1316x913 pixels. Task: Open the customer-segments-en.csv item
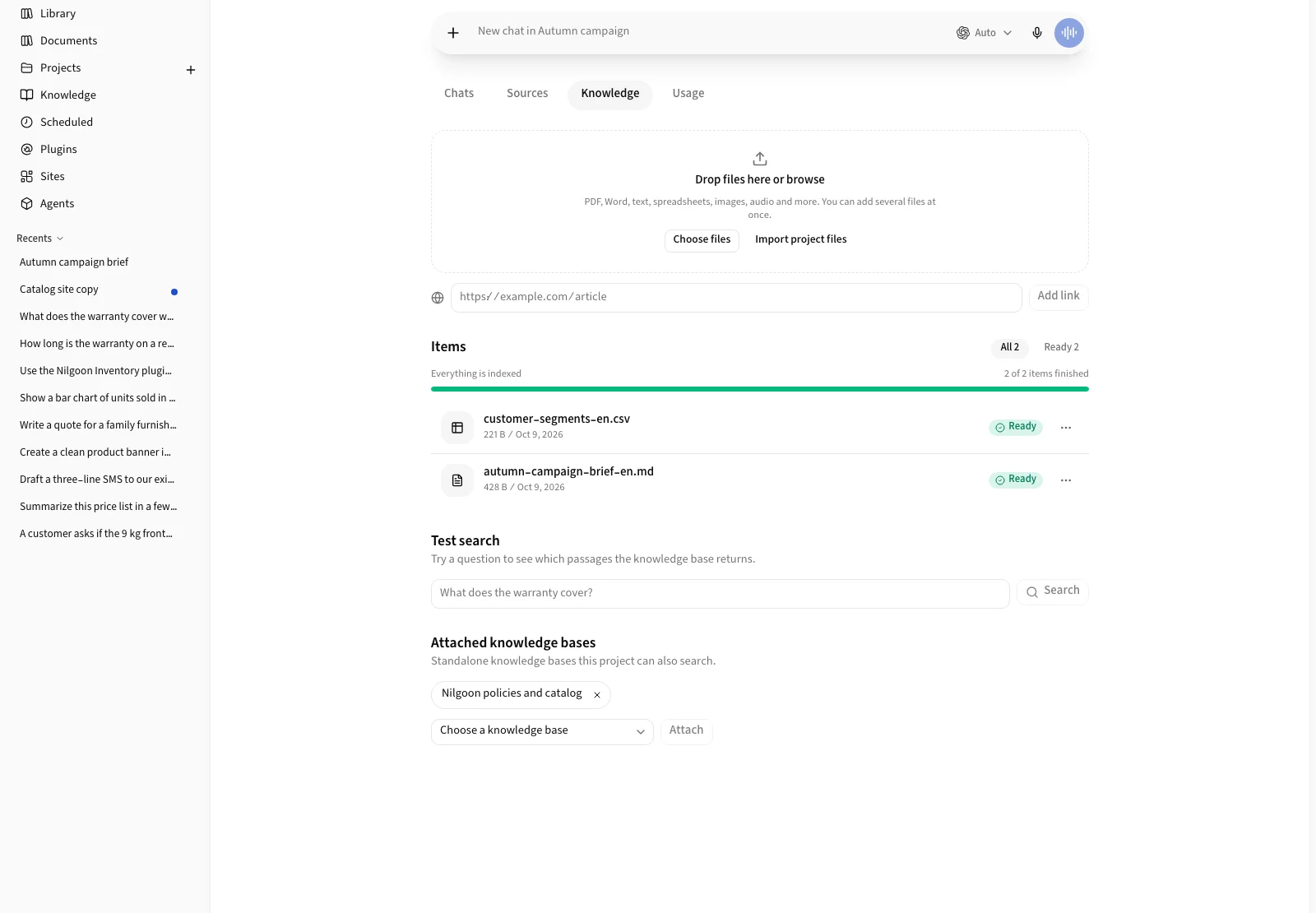coord(760,428)
